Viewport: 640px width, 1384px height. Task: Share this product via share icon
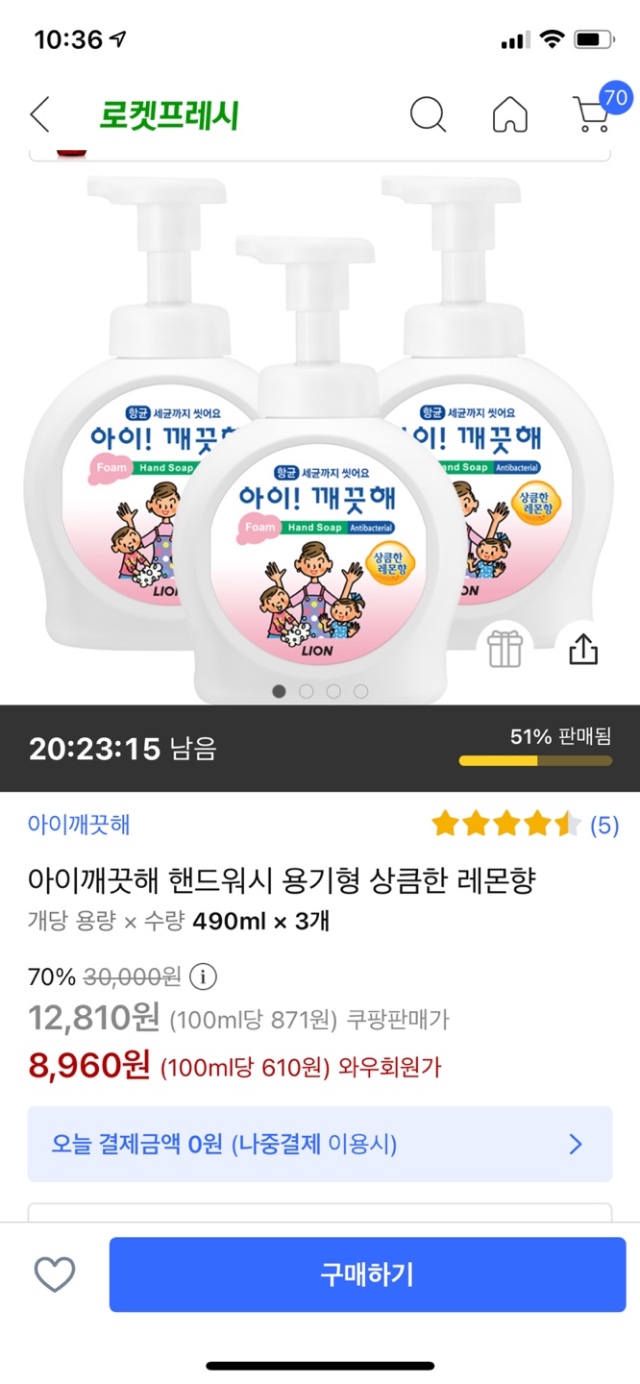(582, 649)
